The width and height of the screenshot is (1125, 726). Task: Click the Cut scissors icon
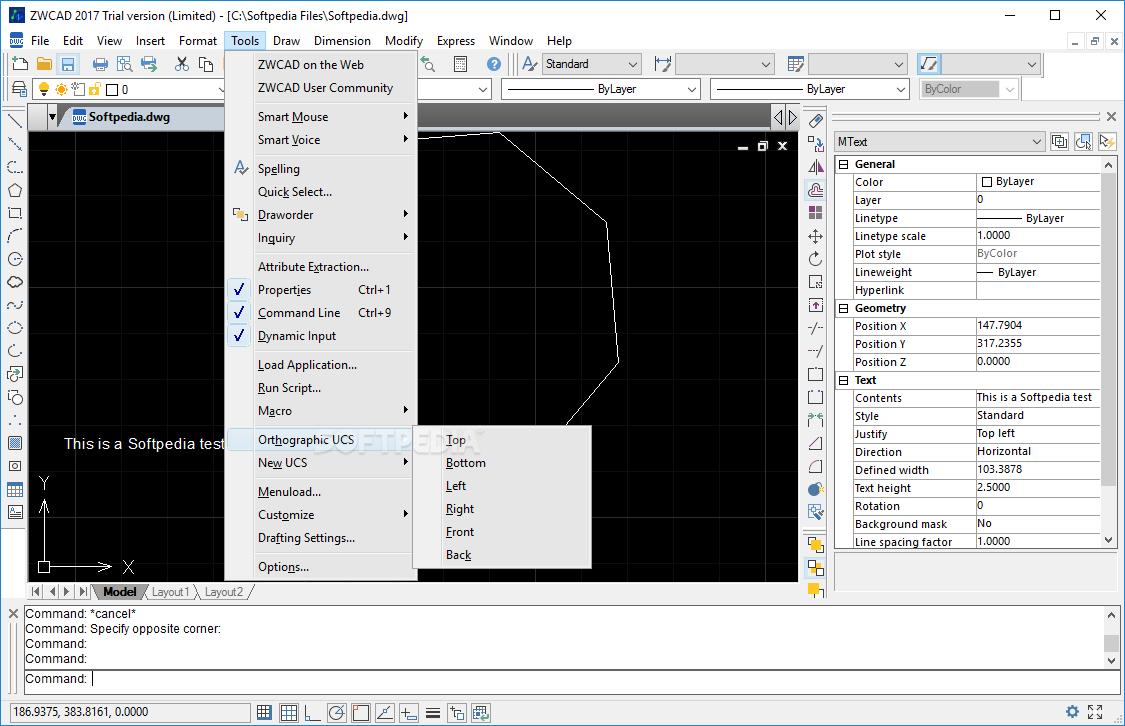coord(182,64)
